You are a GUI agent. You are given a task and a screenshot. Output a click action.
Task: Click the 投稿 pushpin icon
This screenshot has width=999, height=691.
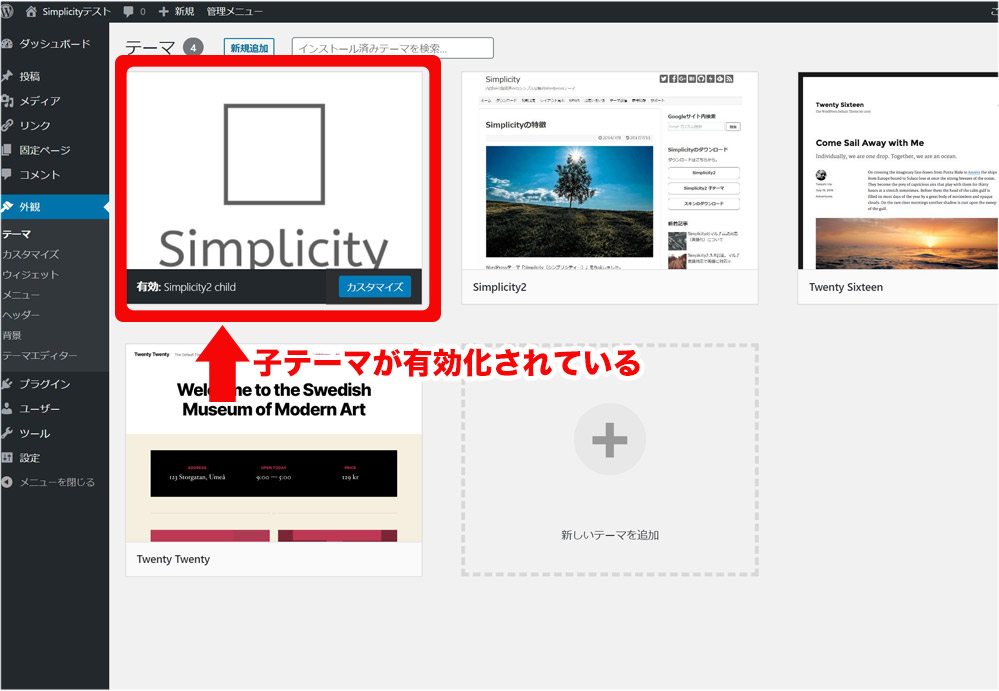(7, 76)
